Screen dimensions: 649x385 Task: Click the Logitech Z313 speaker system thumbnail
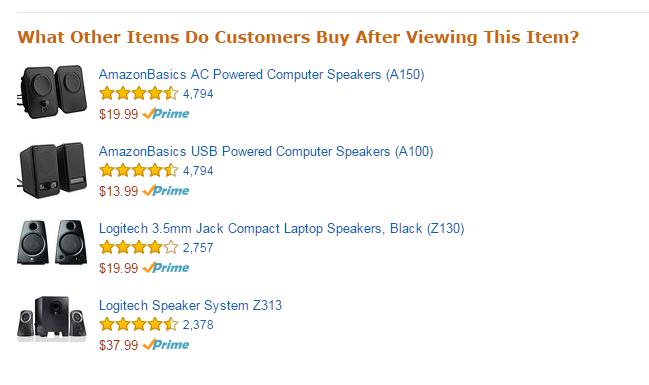(x=52, y=319)
